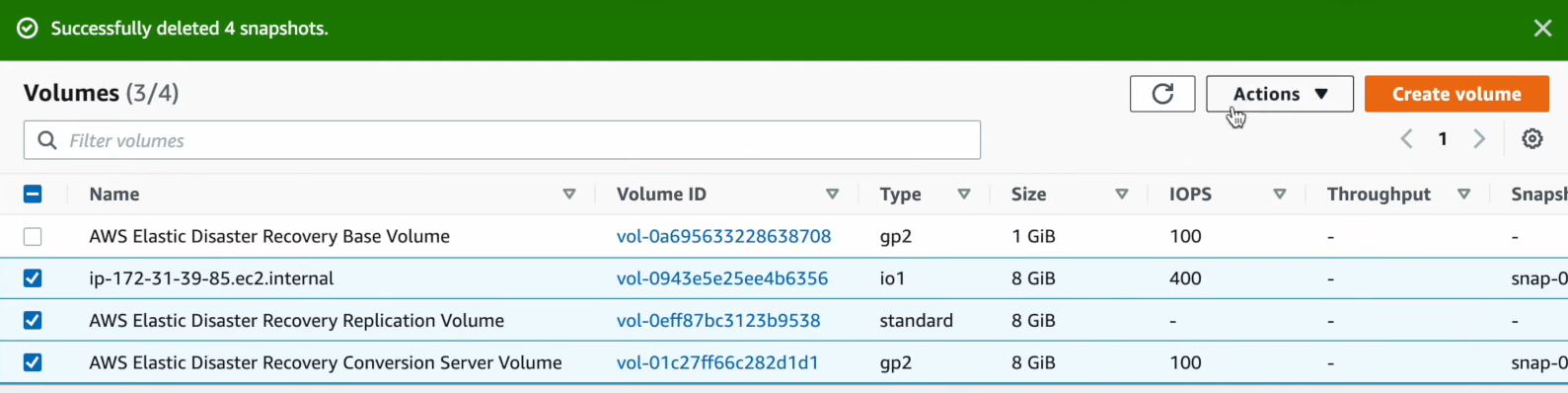Click Successfully deleted 4 snapshots message
Image resolution: width=1568 pixels, height=393 pixels.
[189, 29]
